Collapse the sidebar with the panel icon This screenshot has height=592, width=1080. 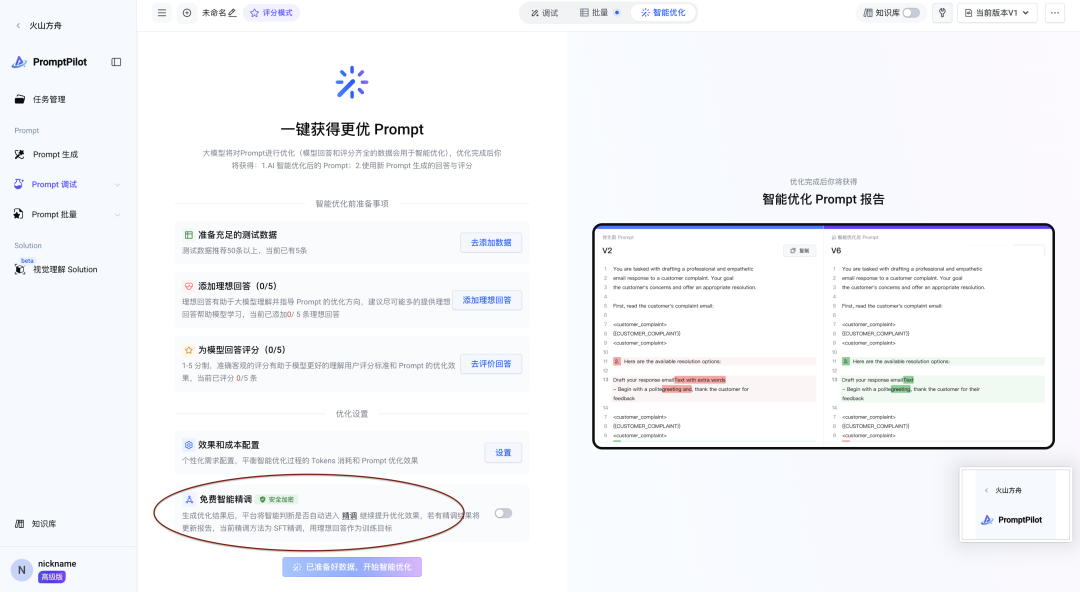116,61
